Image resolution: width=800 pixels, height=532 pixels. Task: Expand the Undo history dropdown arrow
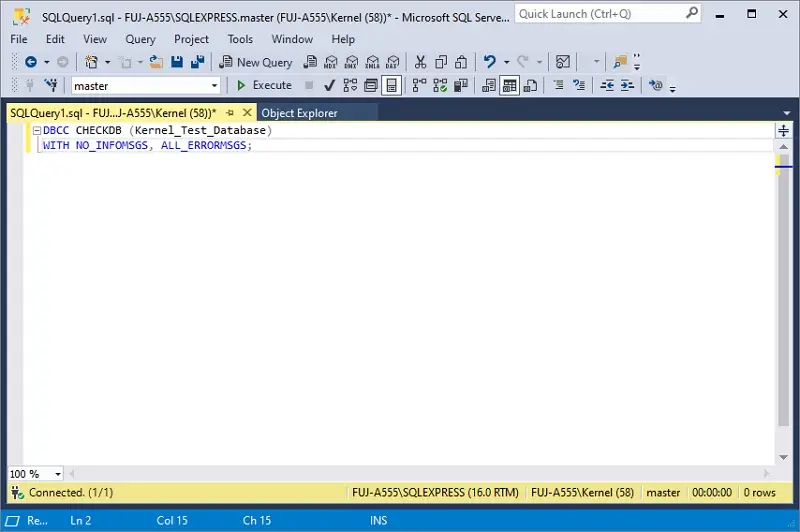point(506,62)
